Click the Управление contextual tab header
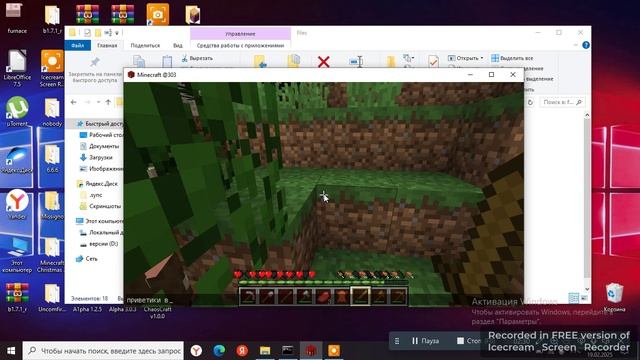Image resolution: width=640 pixels, height=360 pixels. click(x=240, y=33)
